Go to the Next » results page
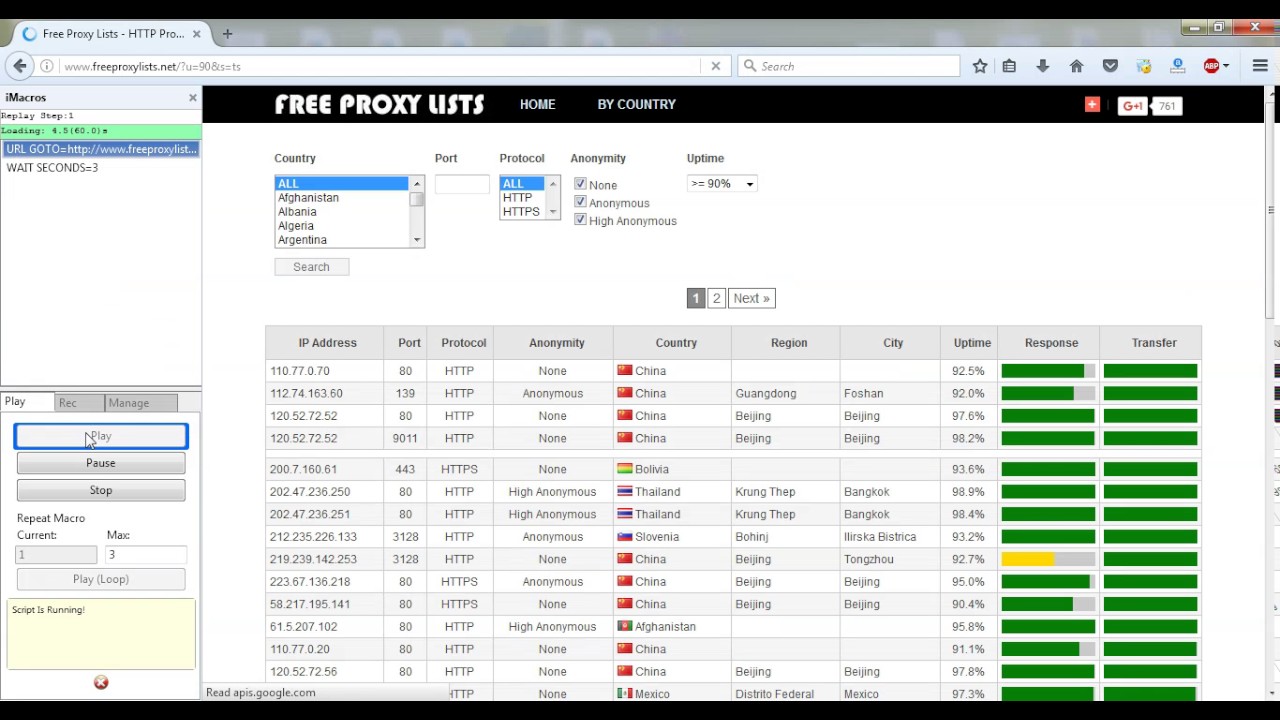Image resolution: width=1280 pixels, height=720 pixels. (x=751, y=298)
